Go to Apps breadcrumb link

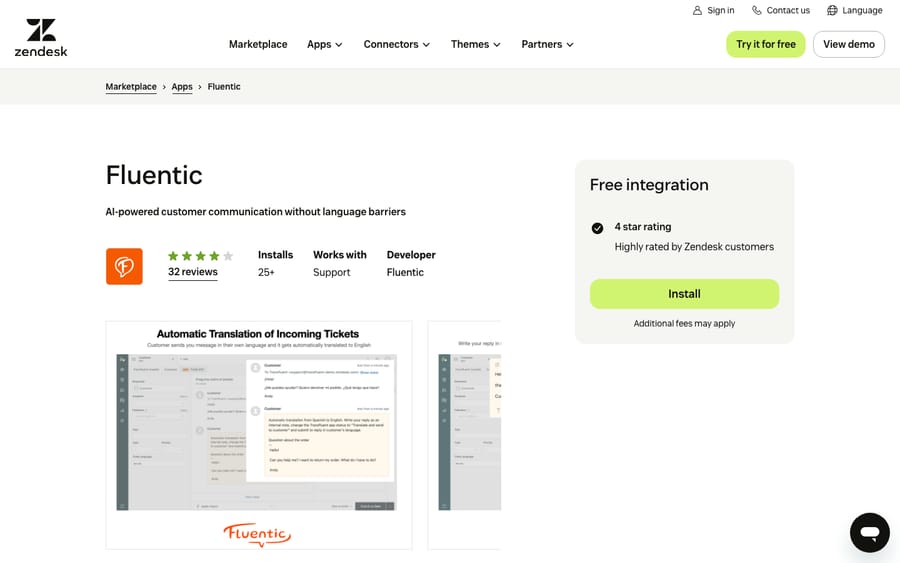coord(182,87)
